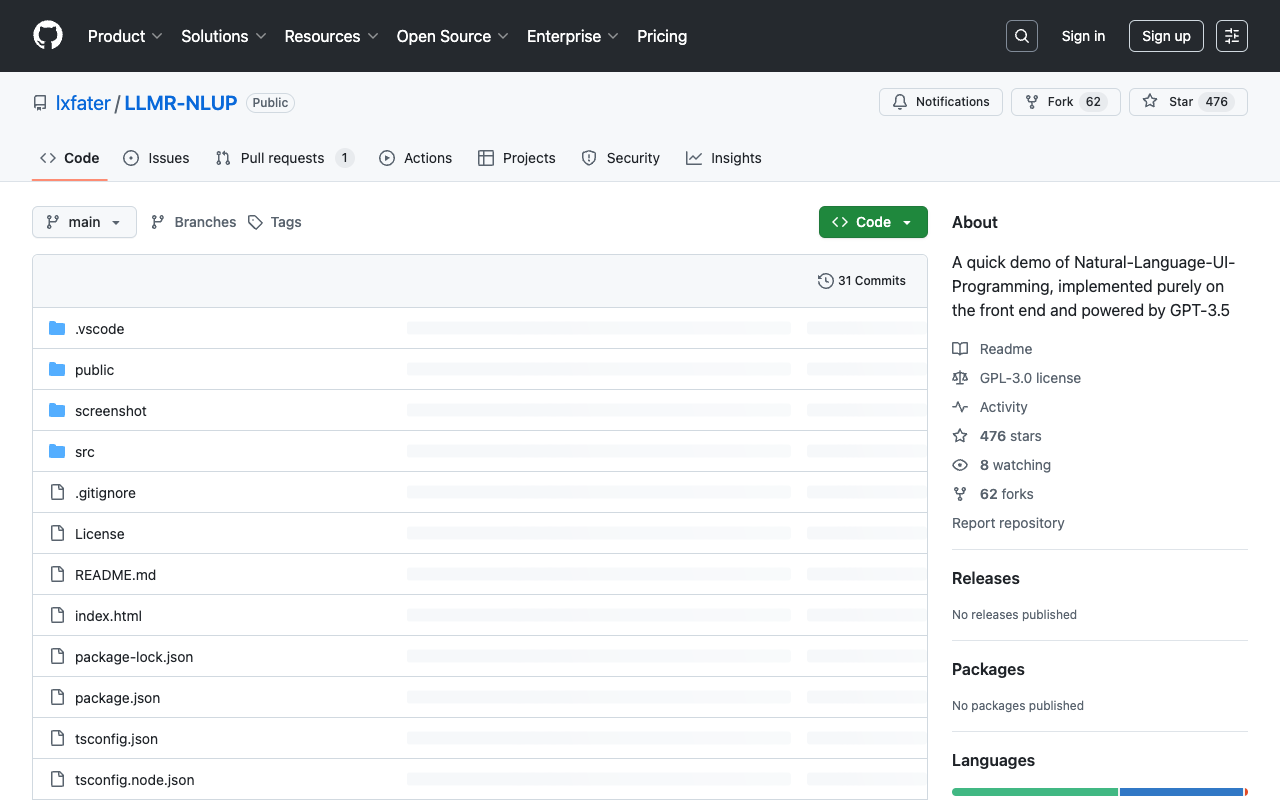Open the Projects tab
The width and height of the screenshot is (1280, 800).
[517, 158]
